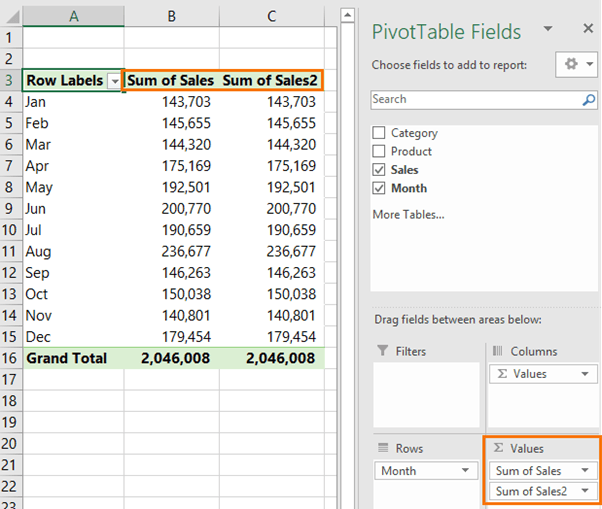Uncheck the Month field checkbox
The image size is (602, 509).
tap(379, 188)
